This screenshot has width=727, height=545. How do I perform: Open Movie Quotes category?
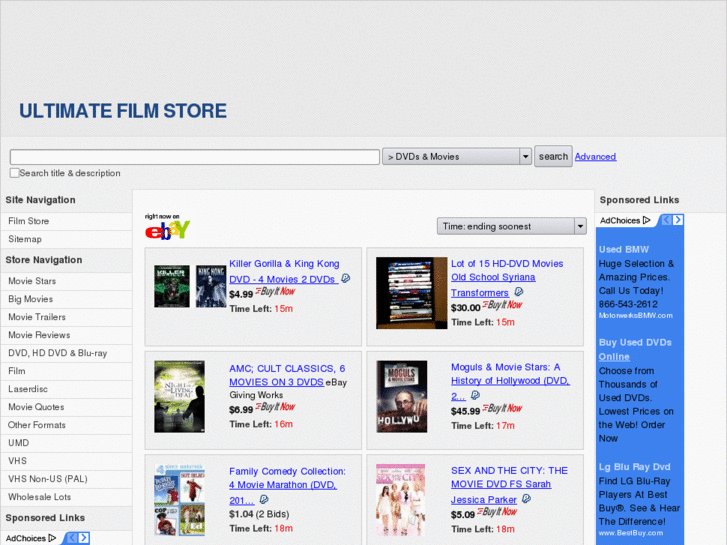point(36,407)
